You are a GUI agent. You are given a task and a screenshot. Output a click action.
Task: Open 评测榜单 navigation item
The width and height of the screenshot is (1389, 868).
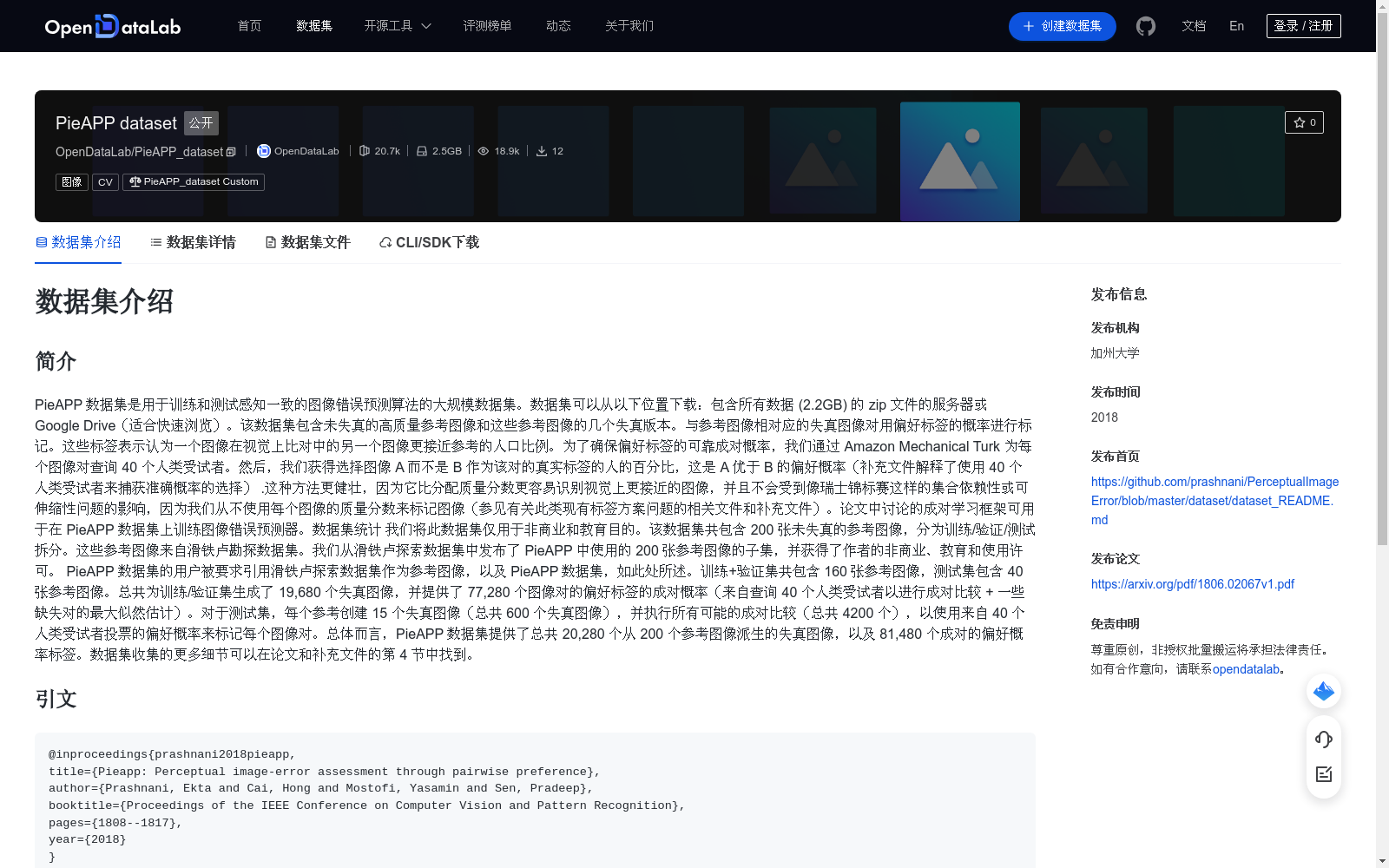coord(487,26)
